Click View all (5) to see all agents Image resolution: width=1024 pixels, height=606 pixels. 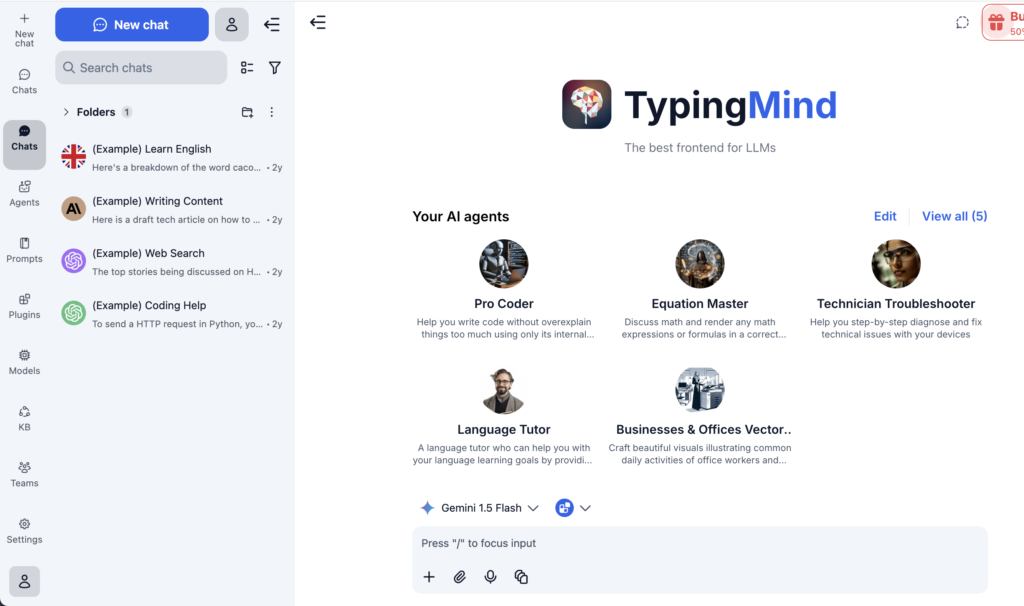(x=954, y=216)
